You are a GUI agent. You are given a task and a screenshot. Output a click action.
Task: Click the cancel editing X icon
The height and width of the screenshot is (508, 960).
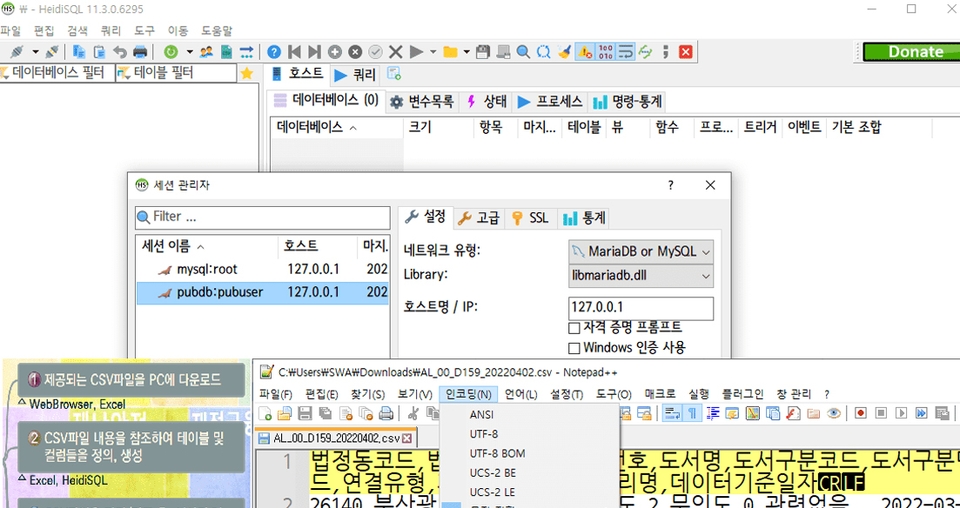[396, 52]
